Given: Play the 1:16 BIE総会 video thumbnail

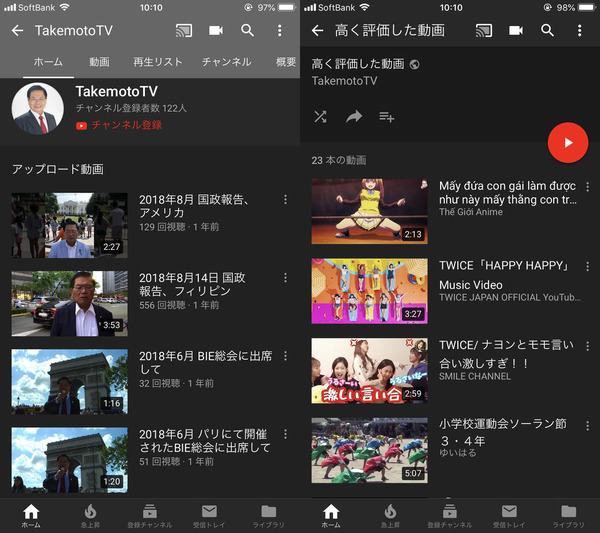Looking at the screenshot, I should [69, 382].
